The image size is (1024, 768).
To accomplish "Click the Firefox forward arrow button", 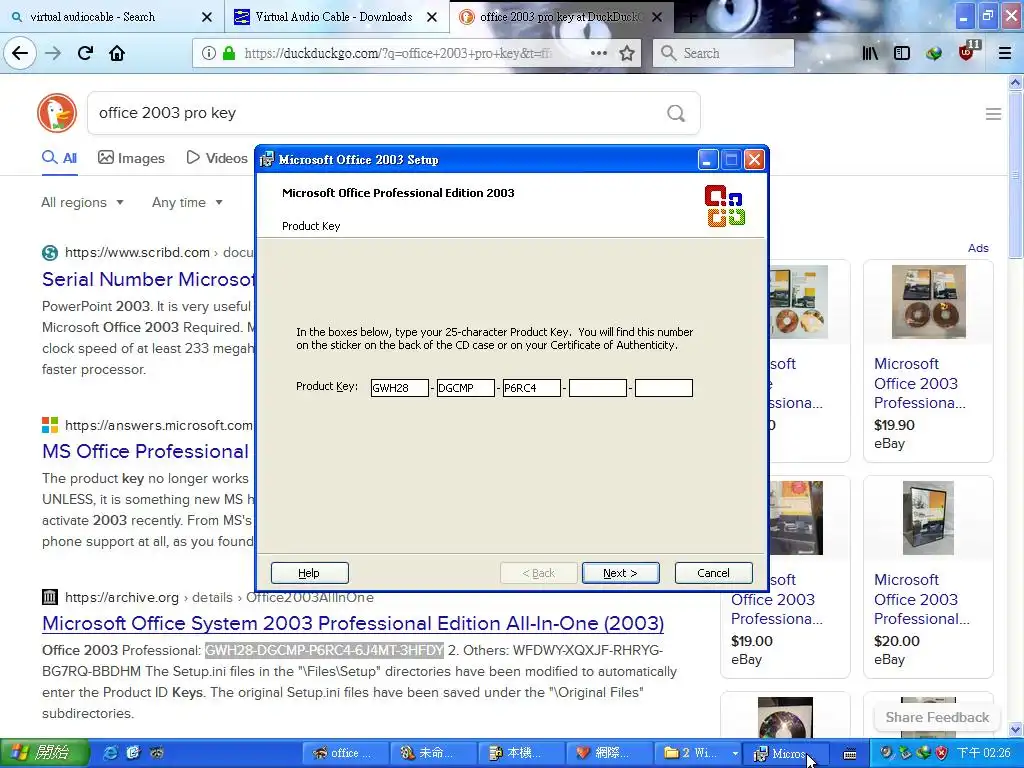I will (x=53, y=53).
